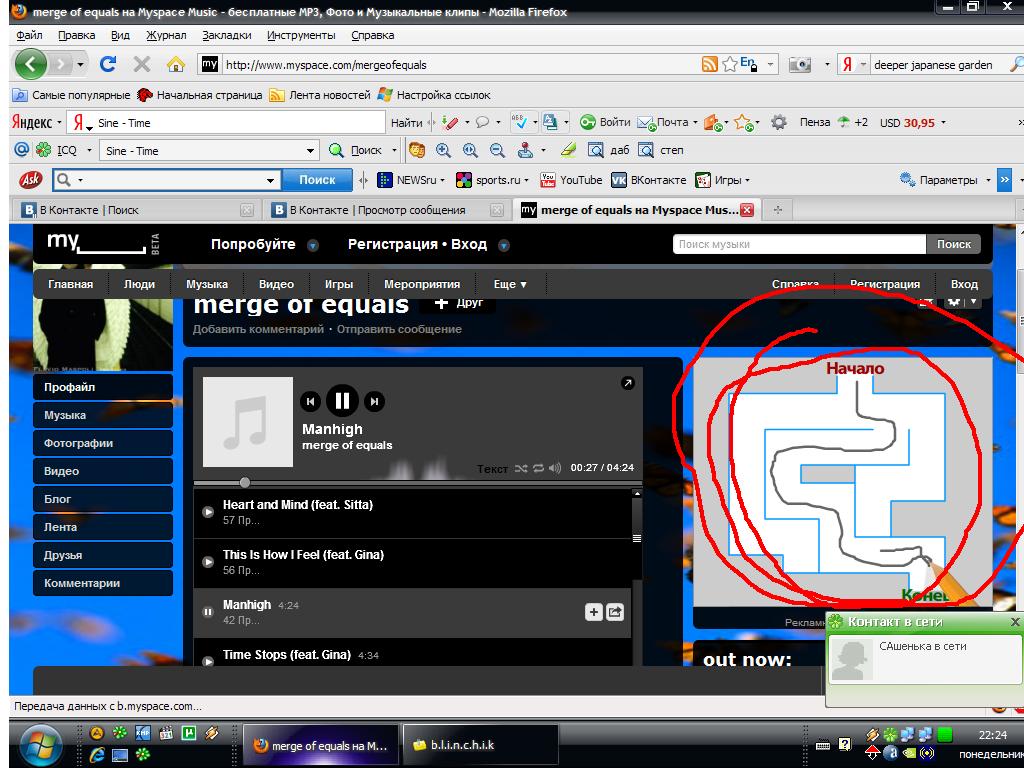Open the Музыка profile sidebar link
Screen dimensions: 1024x768
103,415
